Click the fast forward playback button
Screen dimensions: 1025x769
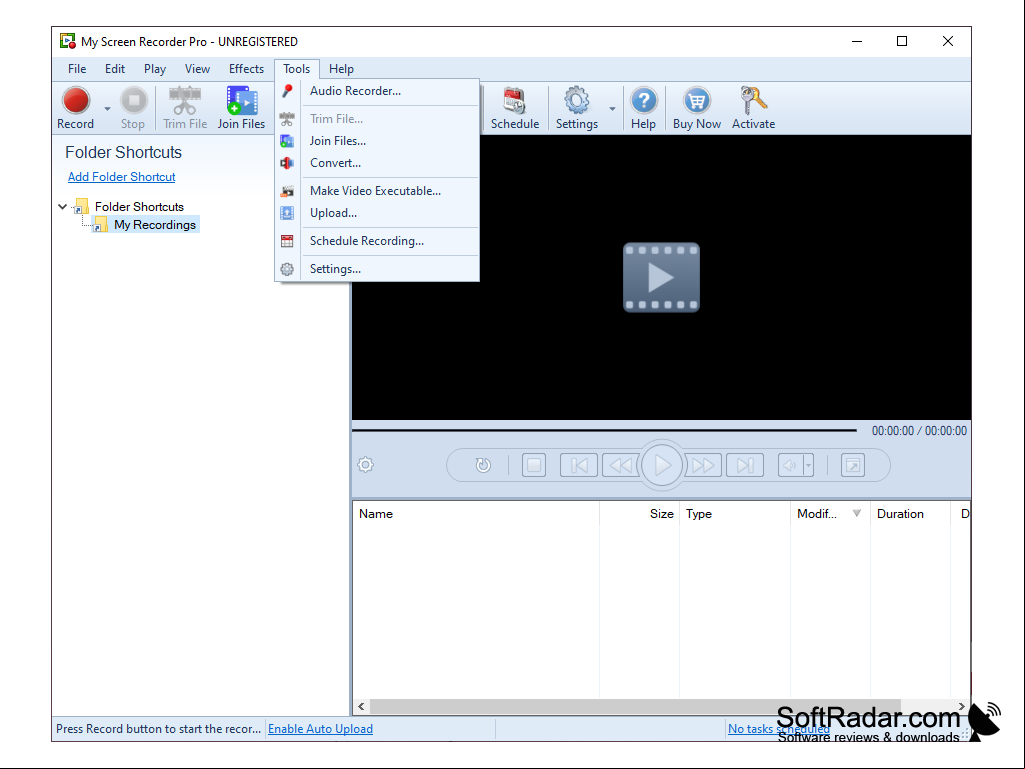pyautogui.click(x=703, y=465)
